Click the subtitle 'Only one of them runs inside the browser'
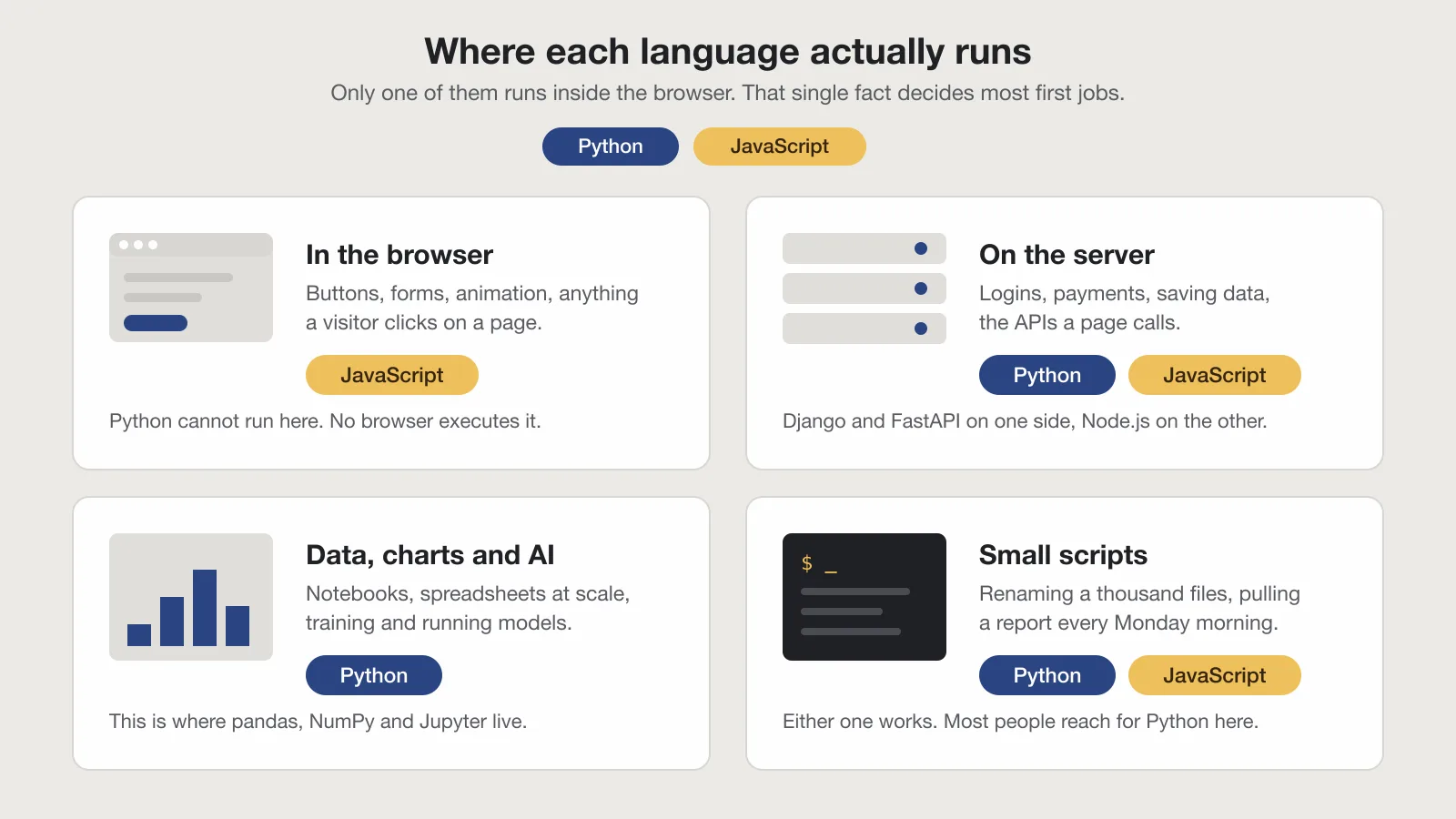The image size is (1456, 819). [x=533, y=93]
